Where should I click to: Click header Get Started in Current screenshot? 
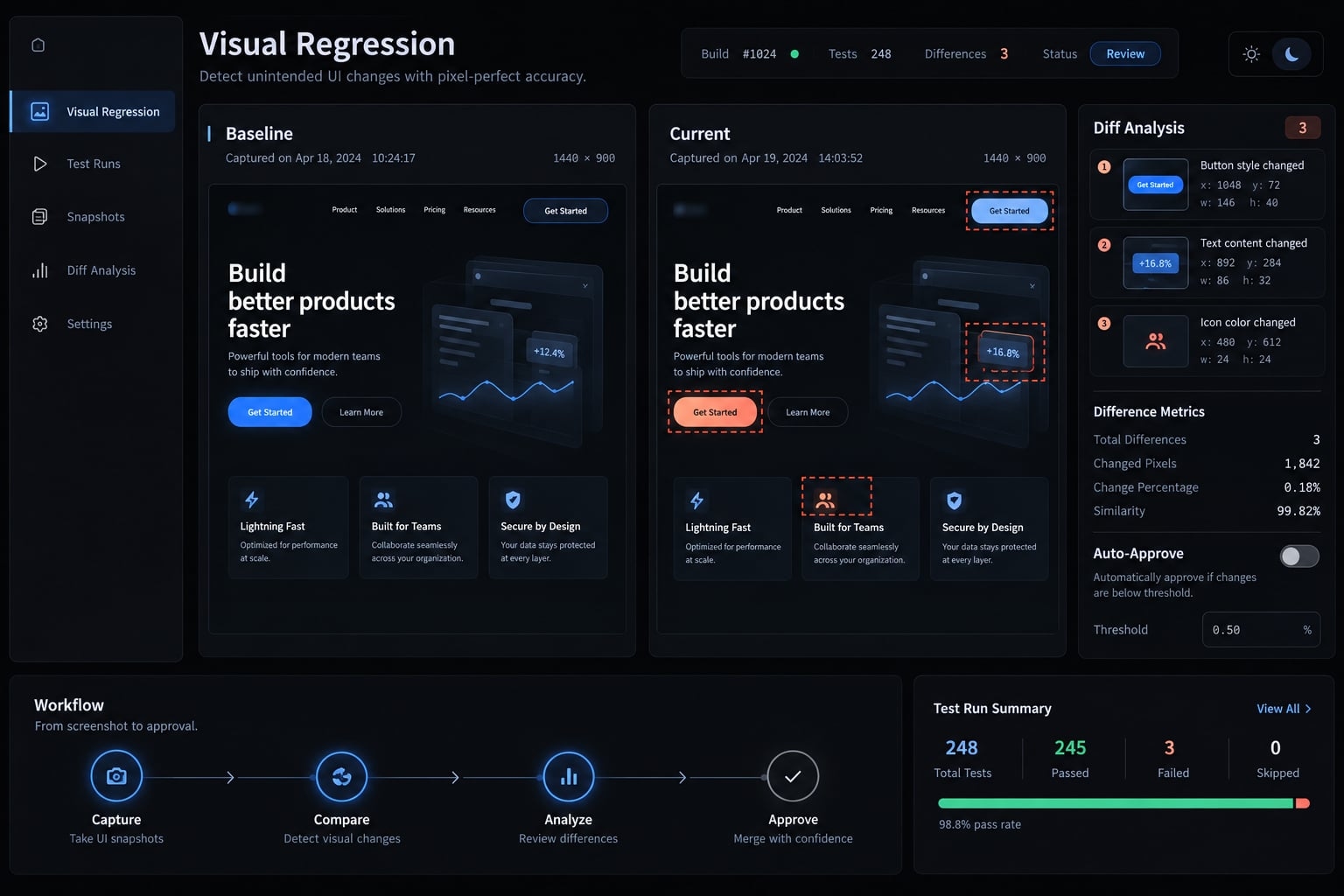point(1009,211)
